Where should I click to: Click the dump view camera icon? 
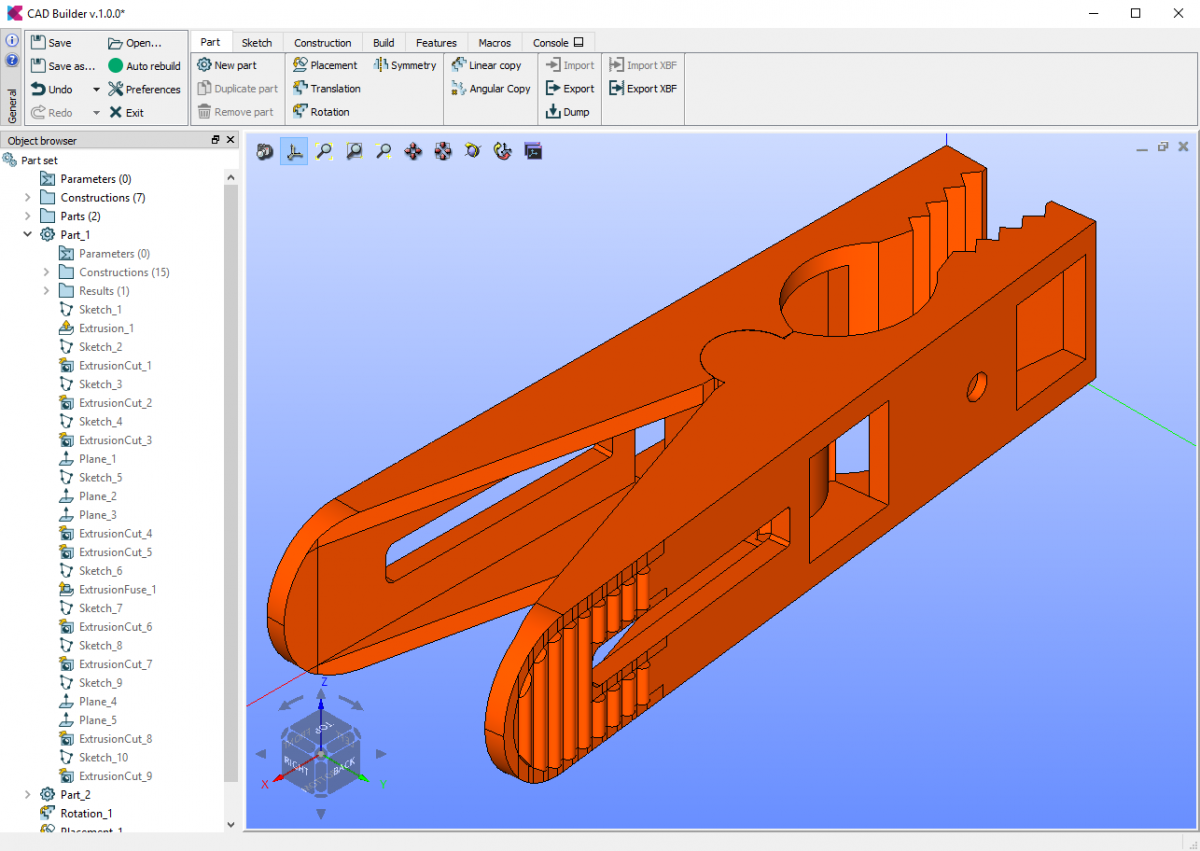(265, 152)
